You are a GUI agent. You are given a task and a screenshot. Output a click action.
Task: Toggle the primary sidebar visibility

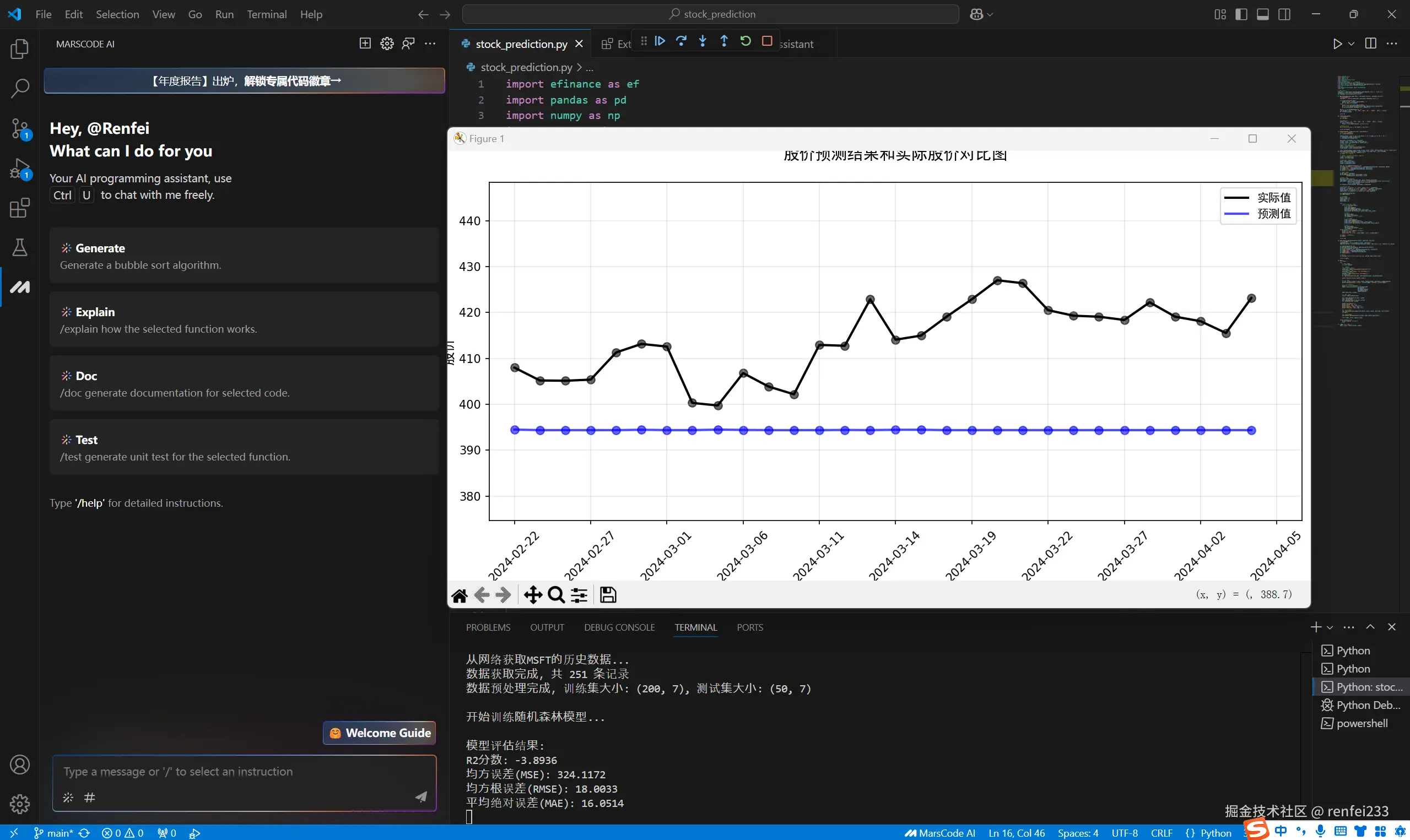click(1241, 14)
